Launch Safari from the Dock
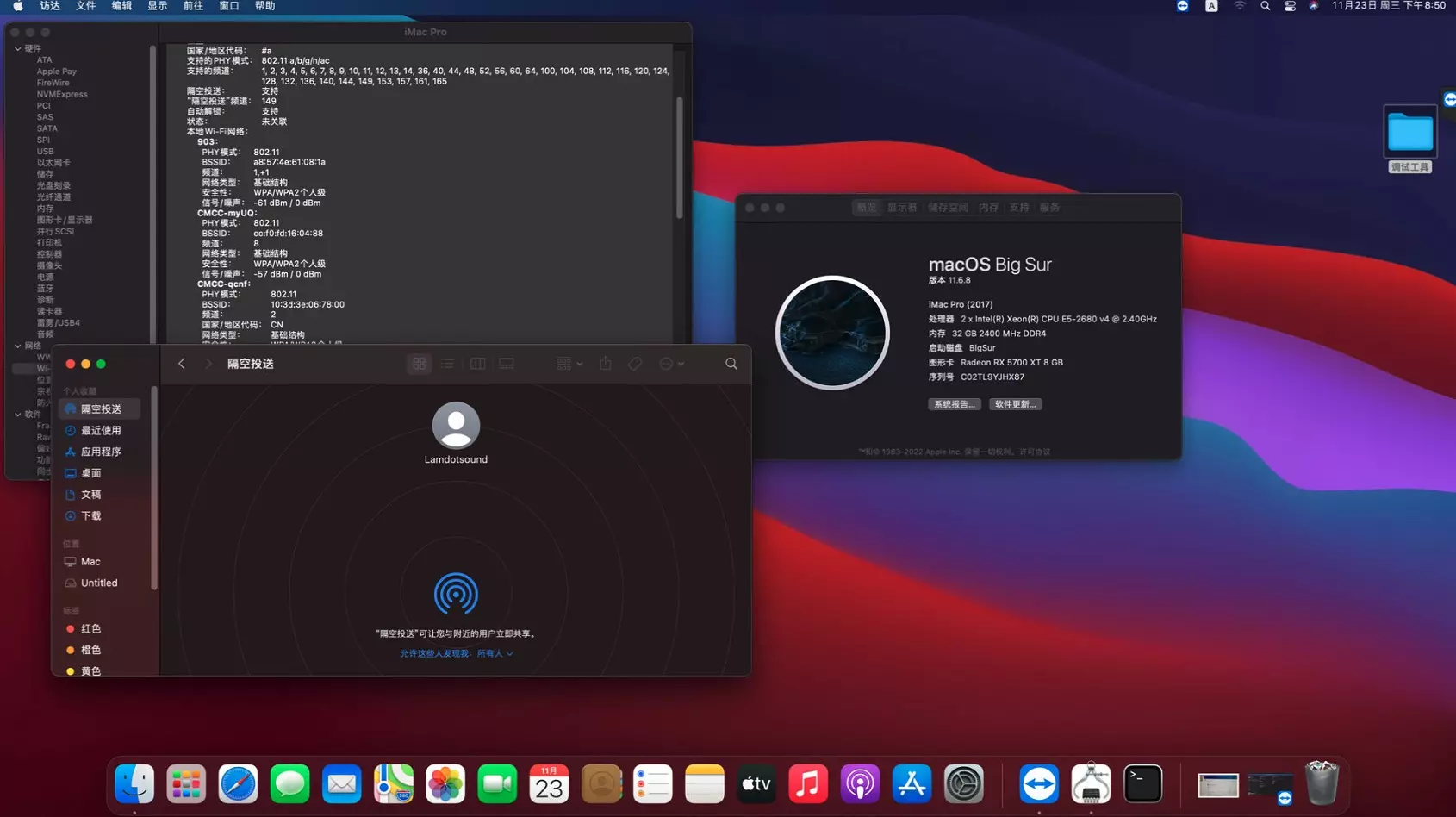 [238, 783]
